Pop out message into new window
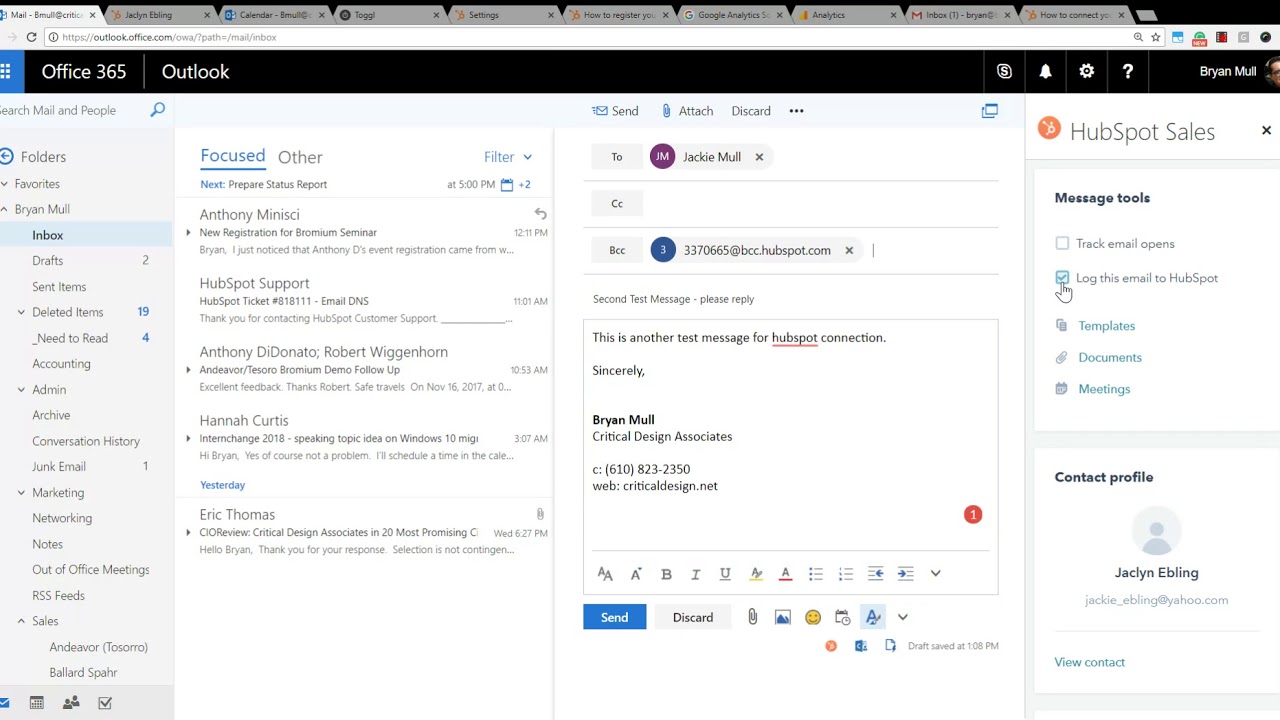Image resolution: width=1280 pixels, height=720 pixels. [x=989, y=111]
